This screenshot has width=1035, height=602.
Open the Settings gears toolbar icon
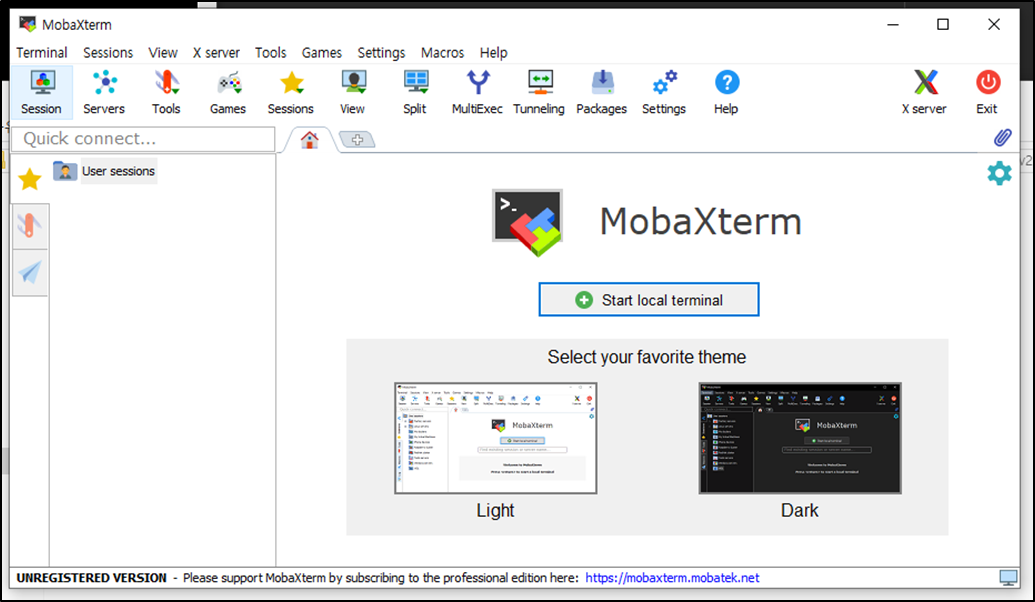click(664, 92)
